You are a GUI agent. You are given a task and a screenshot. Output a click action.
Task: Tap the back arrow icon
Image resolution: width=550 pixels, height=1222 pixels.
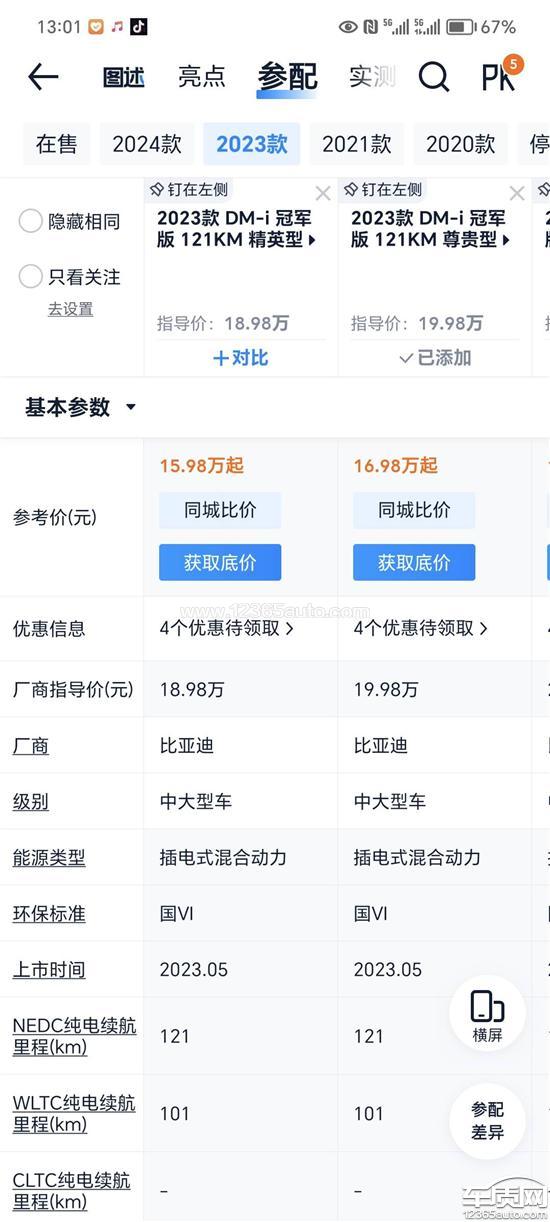(43, 76)
